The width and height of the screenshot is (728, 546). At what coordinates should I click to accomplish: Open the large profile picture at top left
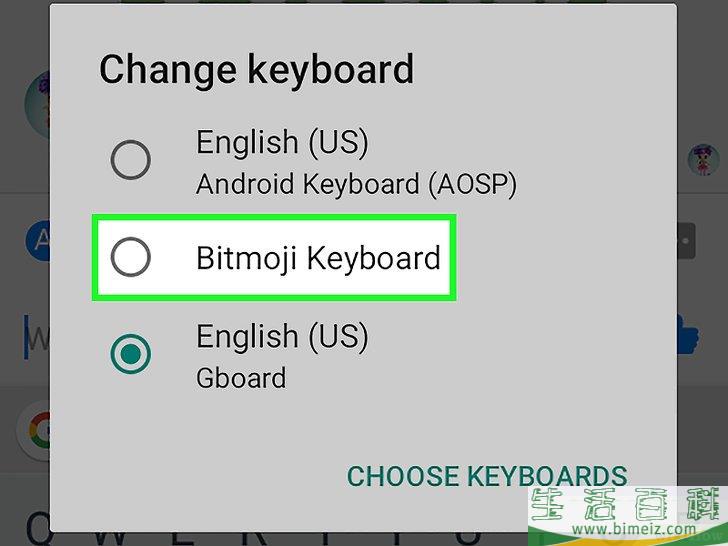[38, 105]
